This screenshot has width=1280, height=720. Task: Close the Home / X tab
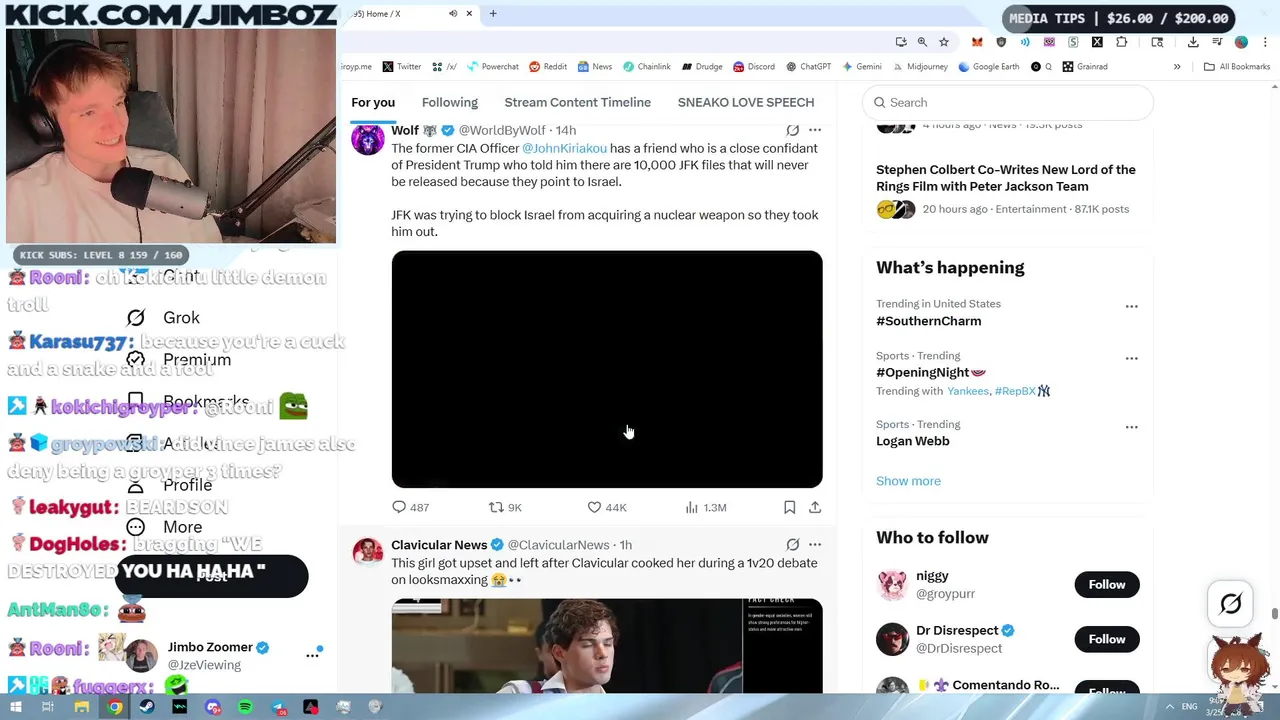pos(469,14)
